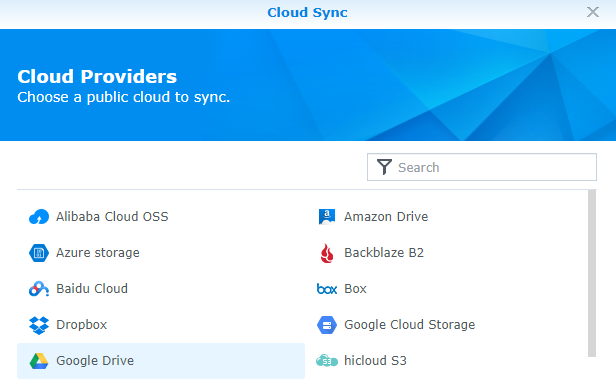Image resolution: width=616 pixels, height=379 pixels.
Task: Click the Amazon Drive icon
Action: point(327,217)
